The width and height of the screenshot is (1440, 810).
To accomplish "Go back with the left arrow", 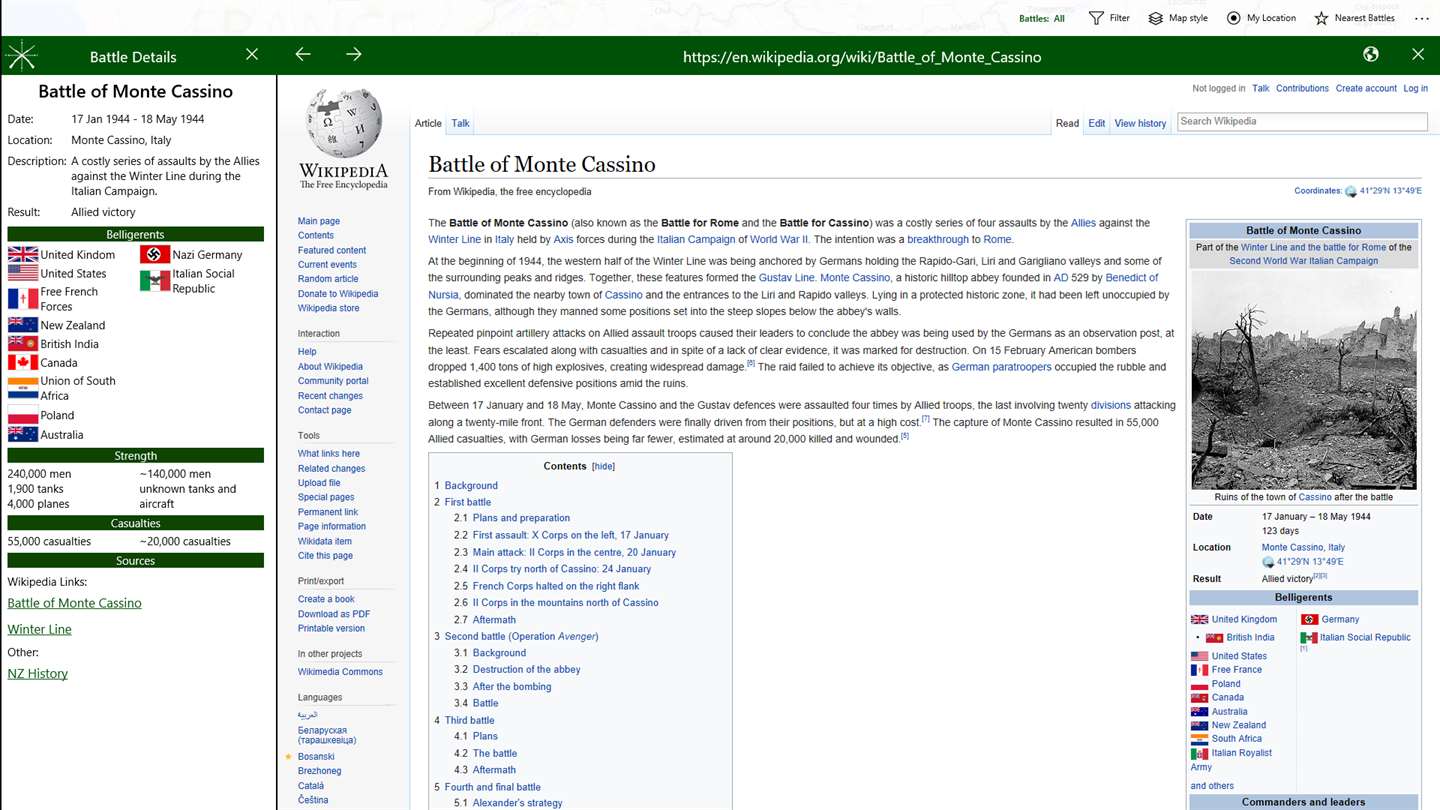I will 303,54.
